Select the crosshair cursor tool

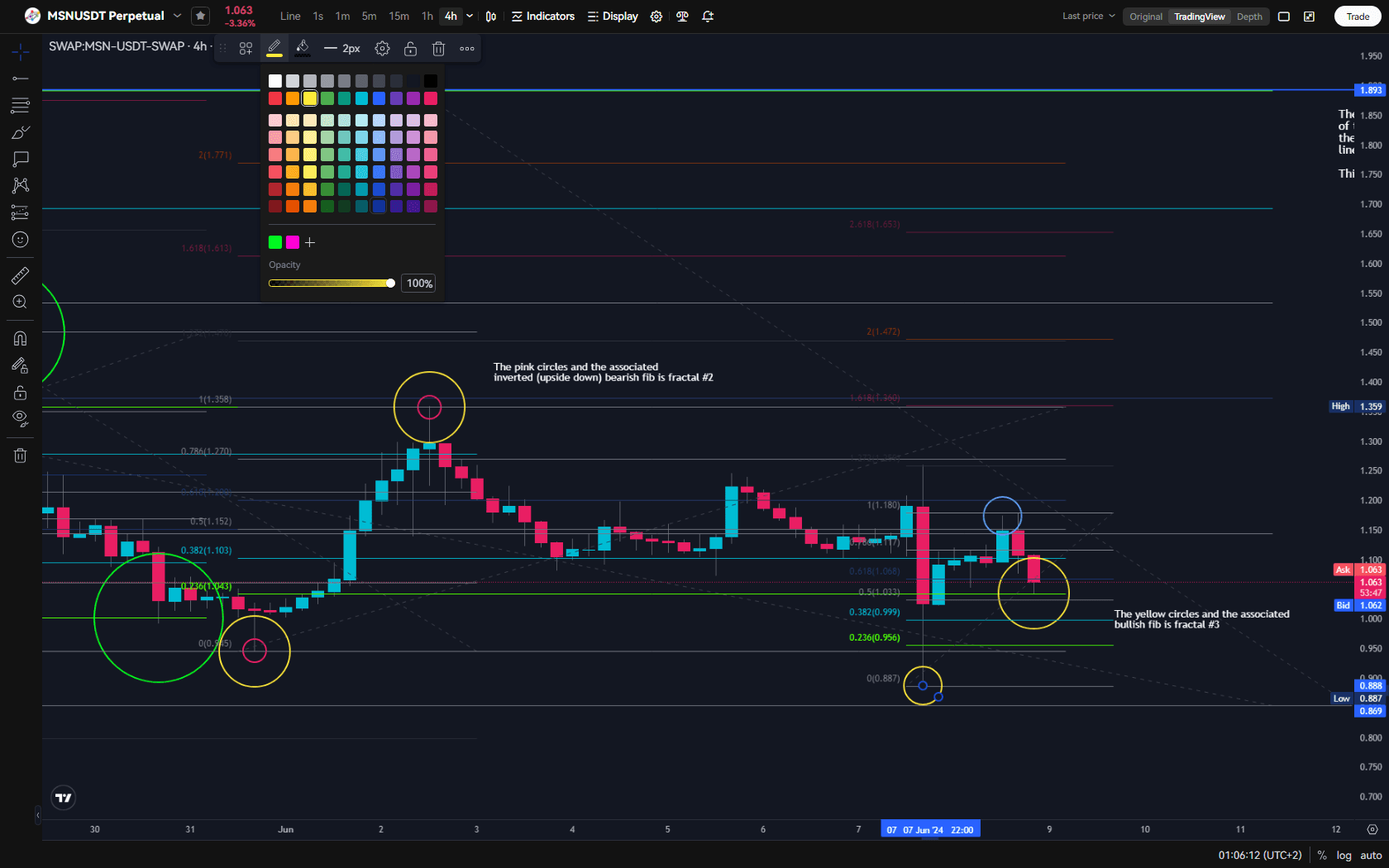pyautogui.click(x=21, y=52)
